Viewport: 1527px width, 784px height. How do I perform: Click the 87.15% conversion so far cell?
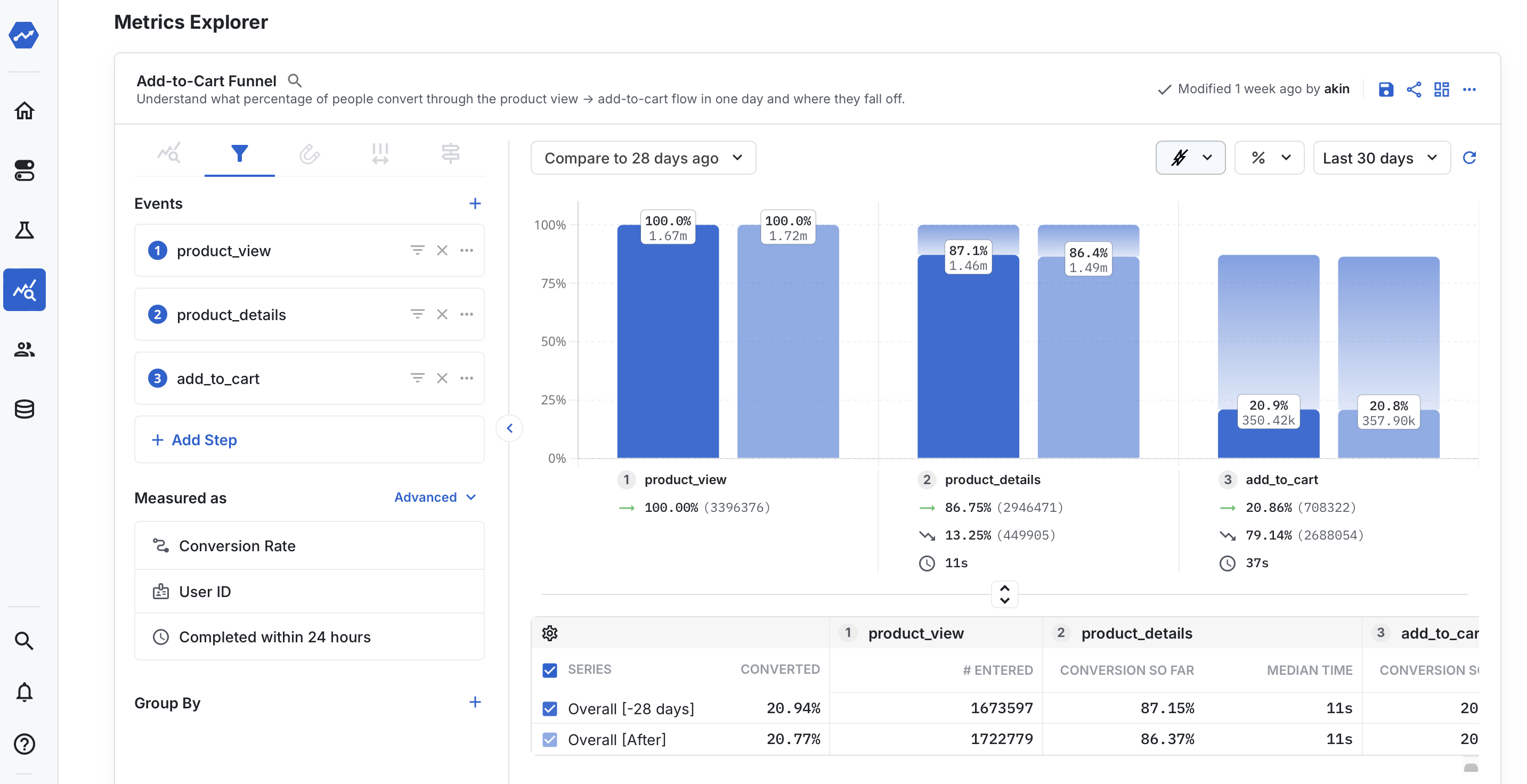(x=1167, y=708)
